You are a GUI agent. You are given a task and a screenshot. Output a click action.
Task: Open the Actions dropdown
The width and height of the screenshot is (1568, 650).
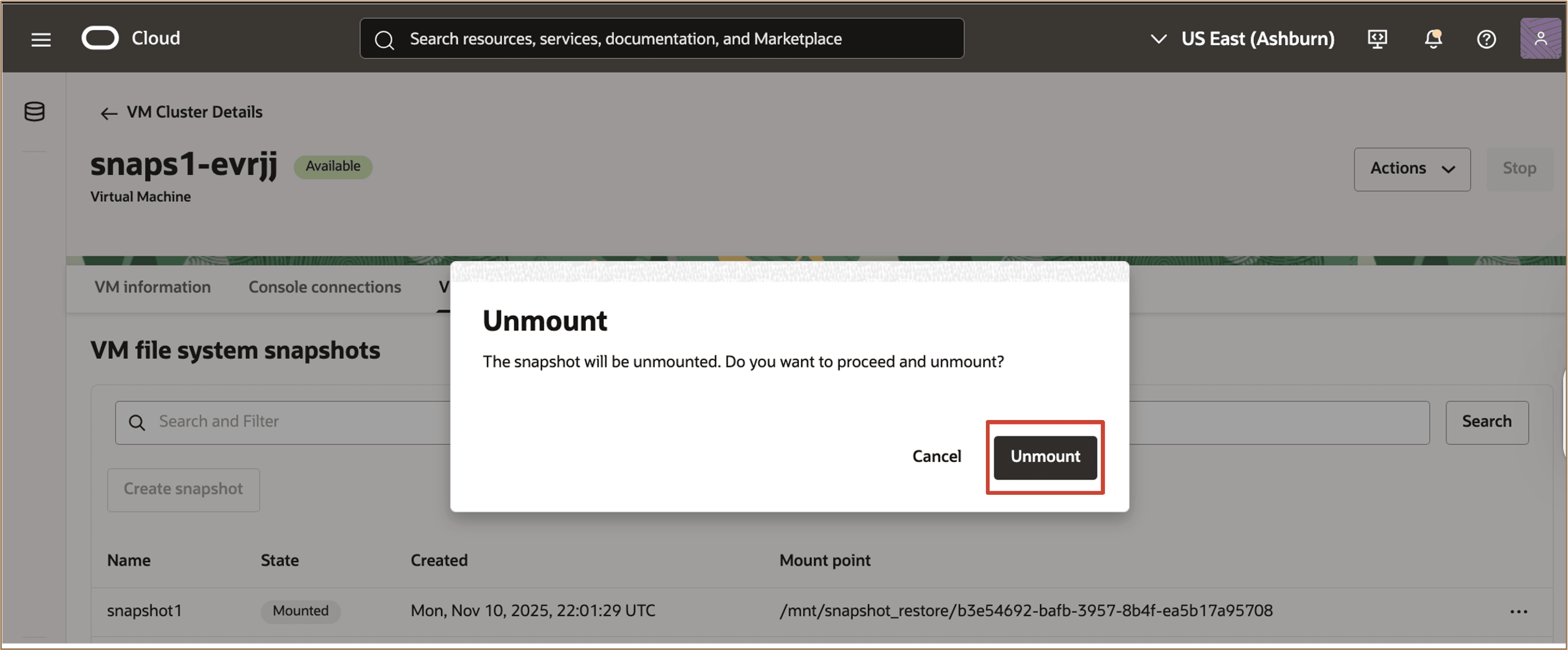pos(1412,169)
